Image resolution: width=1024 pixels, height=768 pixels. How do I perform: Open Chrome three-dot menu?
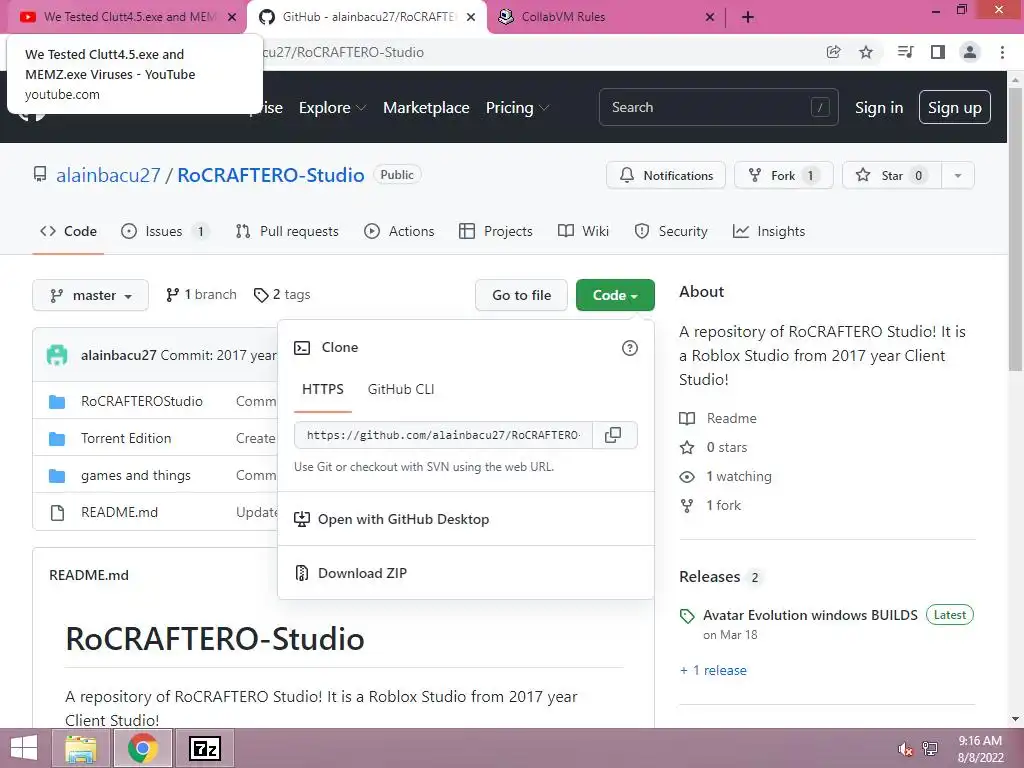click(x=1002, y=52)
